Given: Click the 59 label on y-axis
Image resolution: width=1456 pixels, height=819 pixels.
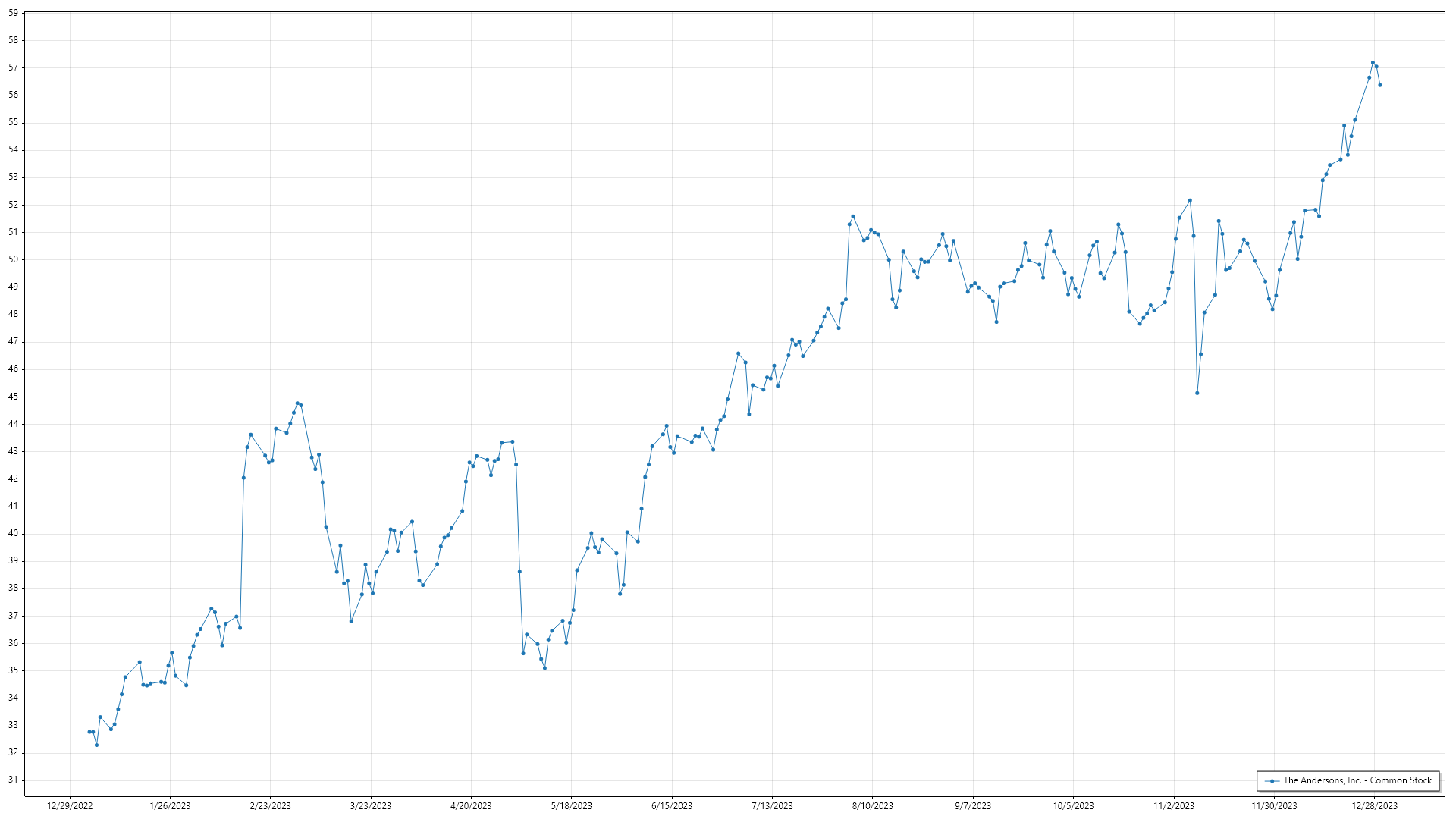Looking at the screenshot, I should (x=13, y=13).
